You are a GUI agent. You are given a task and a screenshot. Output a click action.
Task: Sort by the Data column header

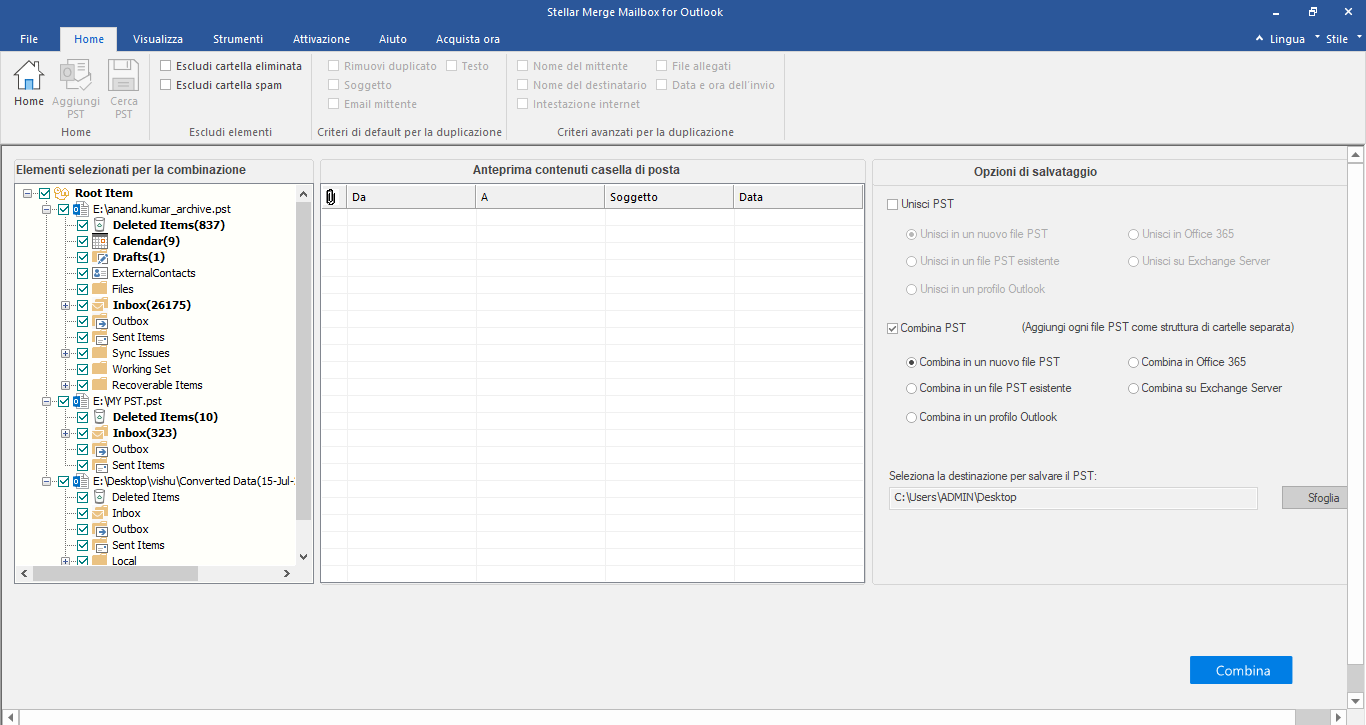click(x=798, y=197)
